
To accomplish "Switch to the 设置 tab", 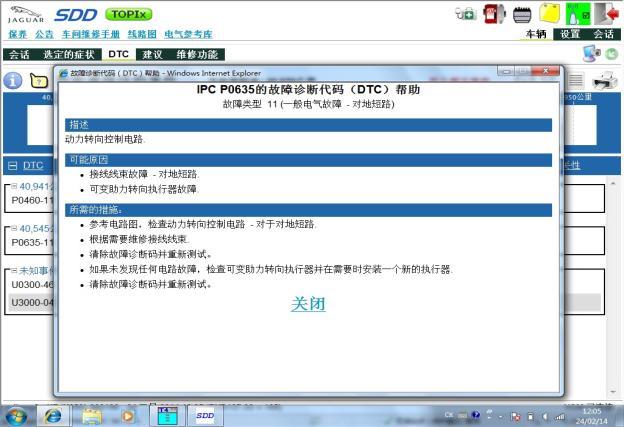I will coord(570,34).
